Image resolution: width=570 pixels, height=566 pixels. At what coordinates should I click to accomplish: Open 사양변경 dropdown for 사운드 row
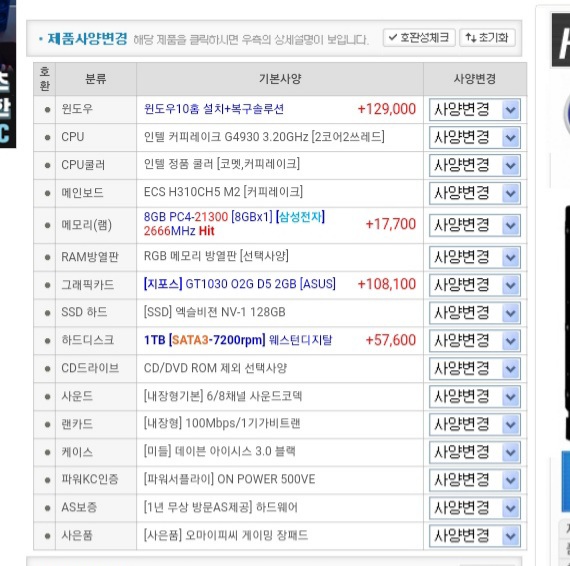tap(475, 397)
